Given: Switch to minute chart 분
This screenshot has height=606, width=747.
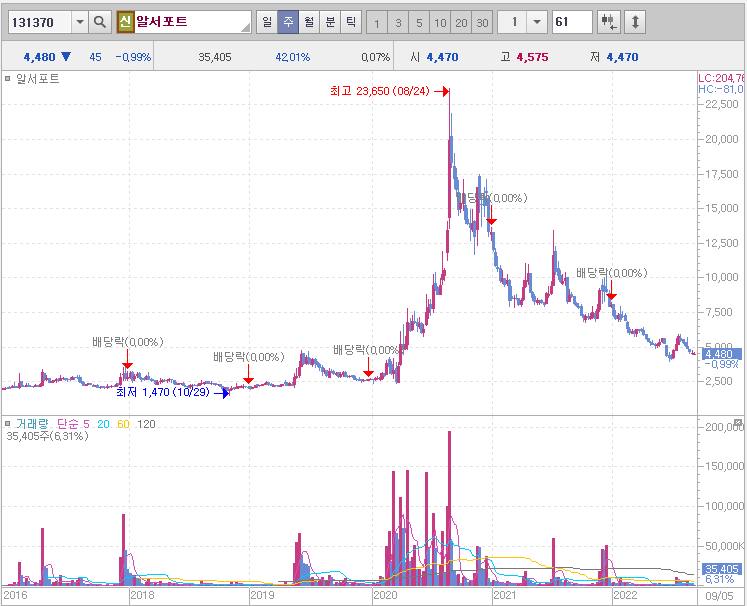Looking at the screenshot, I should [x=330, y=22].
